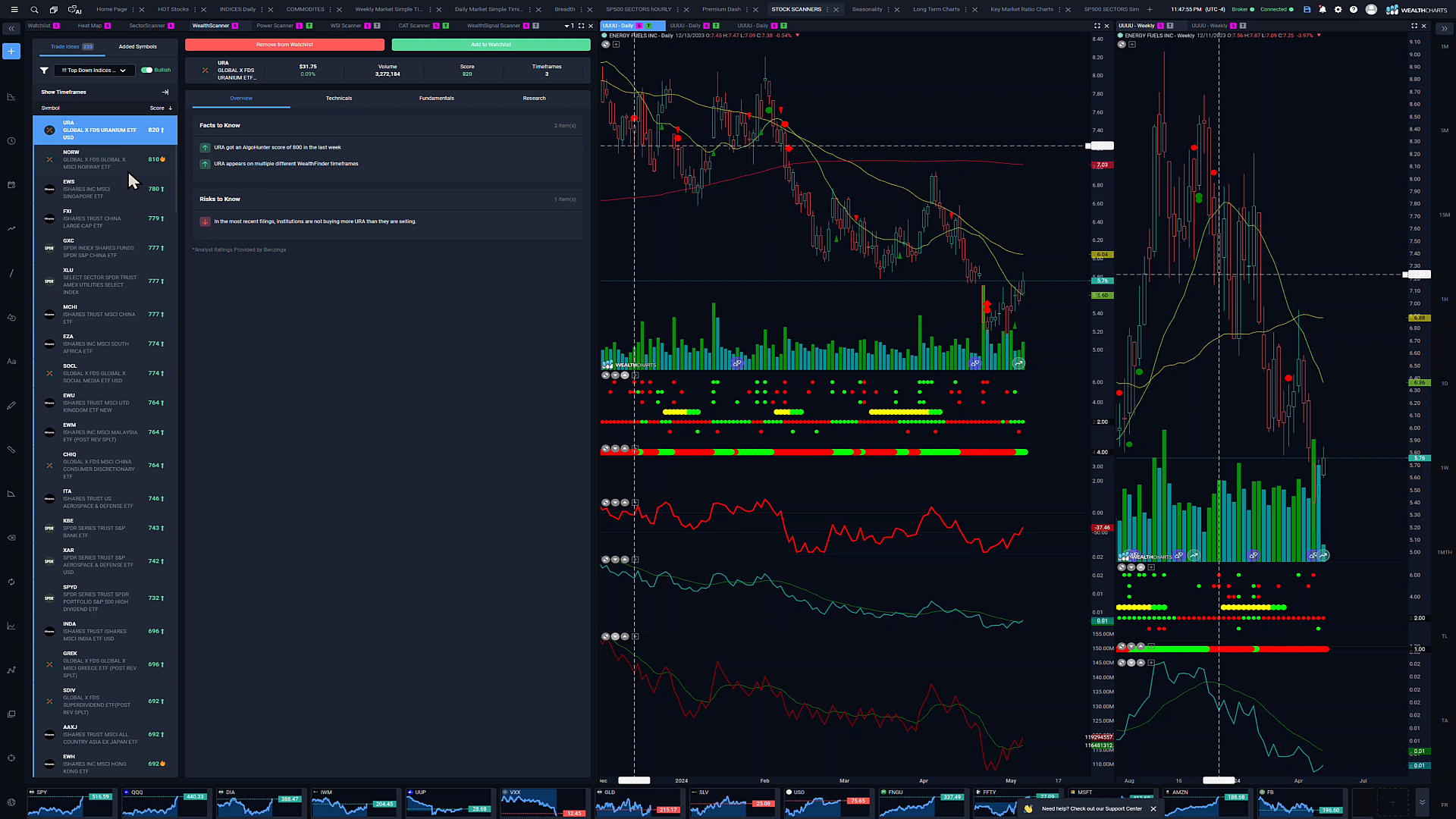The image size is (1456, 819).
Task: Click the Daily chart time-axis slider handle
Action: (x=634, y=780)
